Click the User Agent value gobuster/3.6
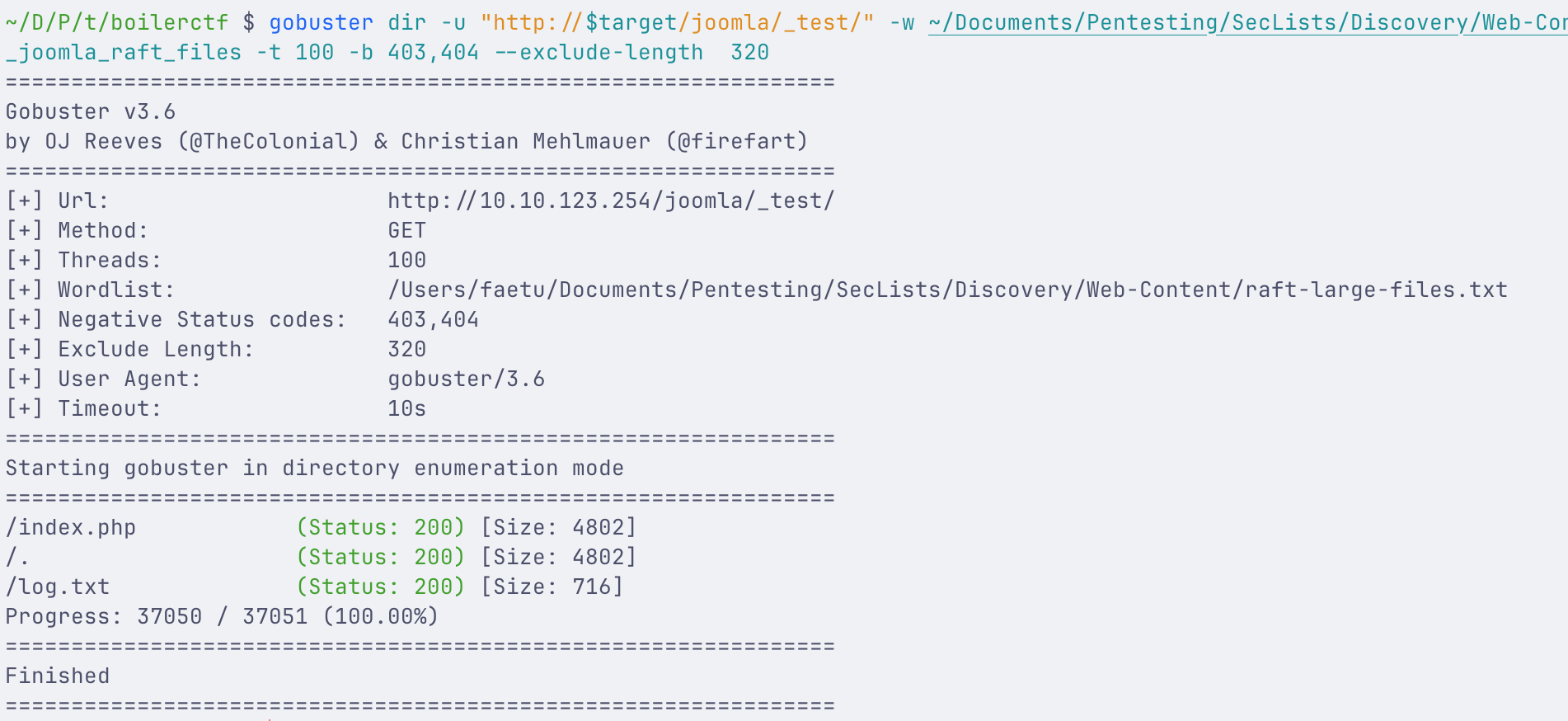The image size is (1568, 721). click(x=467, y=379)
